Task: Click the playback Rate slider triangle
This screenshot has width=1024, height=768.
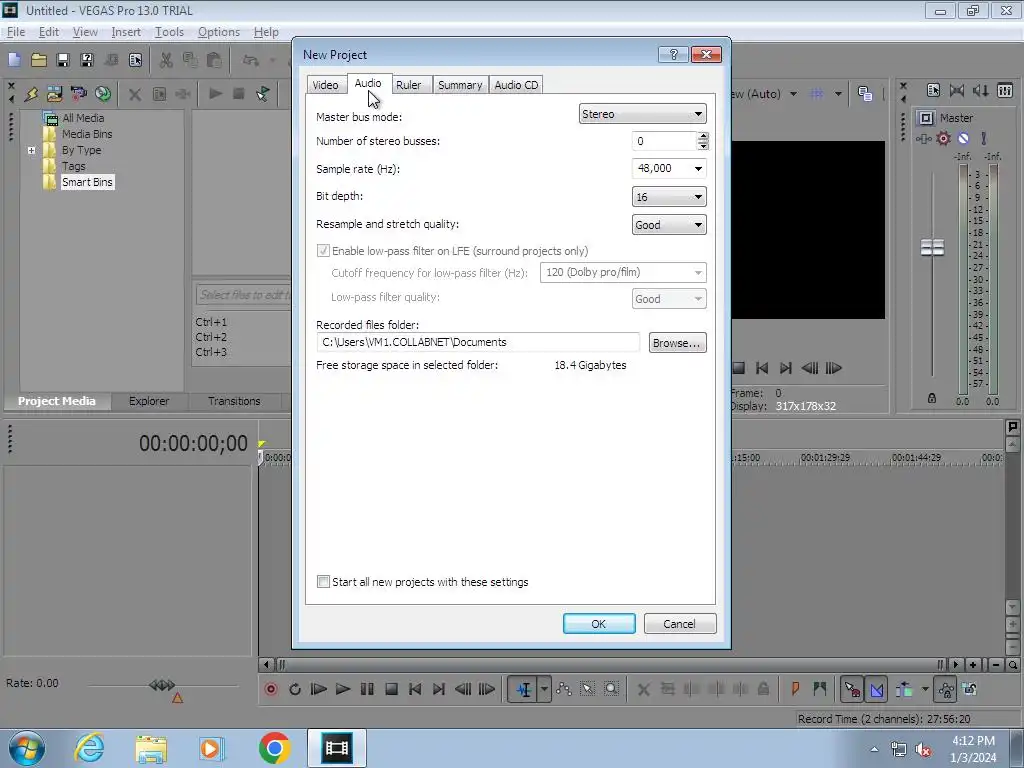Action: [177, 698]
